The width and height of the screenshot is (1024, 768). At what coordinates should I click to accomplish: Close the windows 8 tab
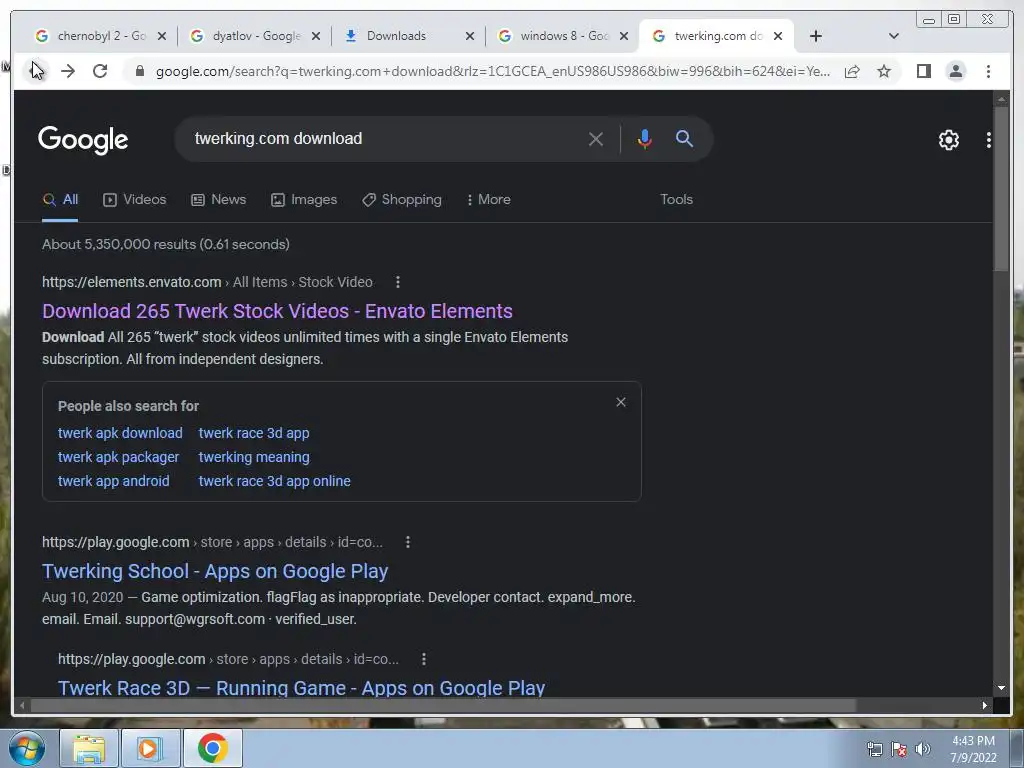point(624,36)
